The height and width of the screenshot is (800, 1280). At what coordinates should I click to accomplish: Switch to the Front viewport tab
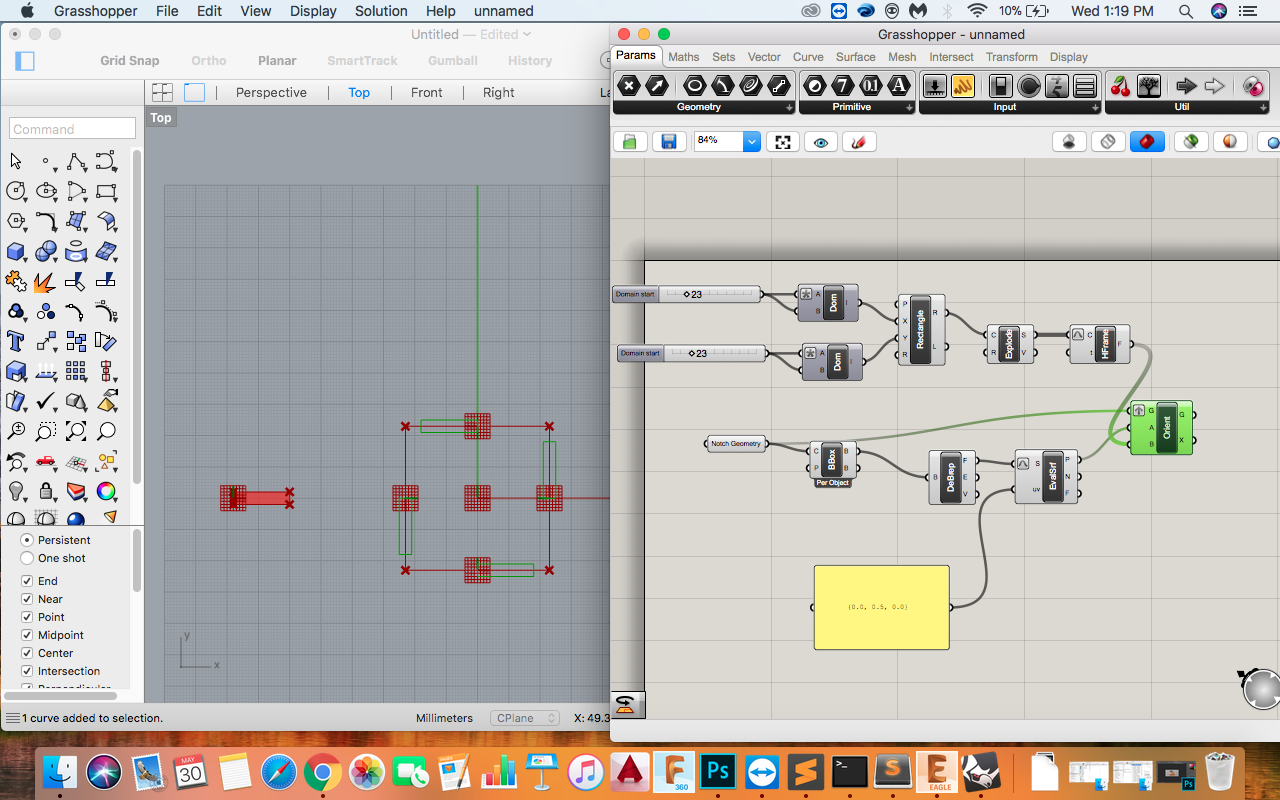tap(427, 92)
